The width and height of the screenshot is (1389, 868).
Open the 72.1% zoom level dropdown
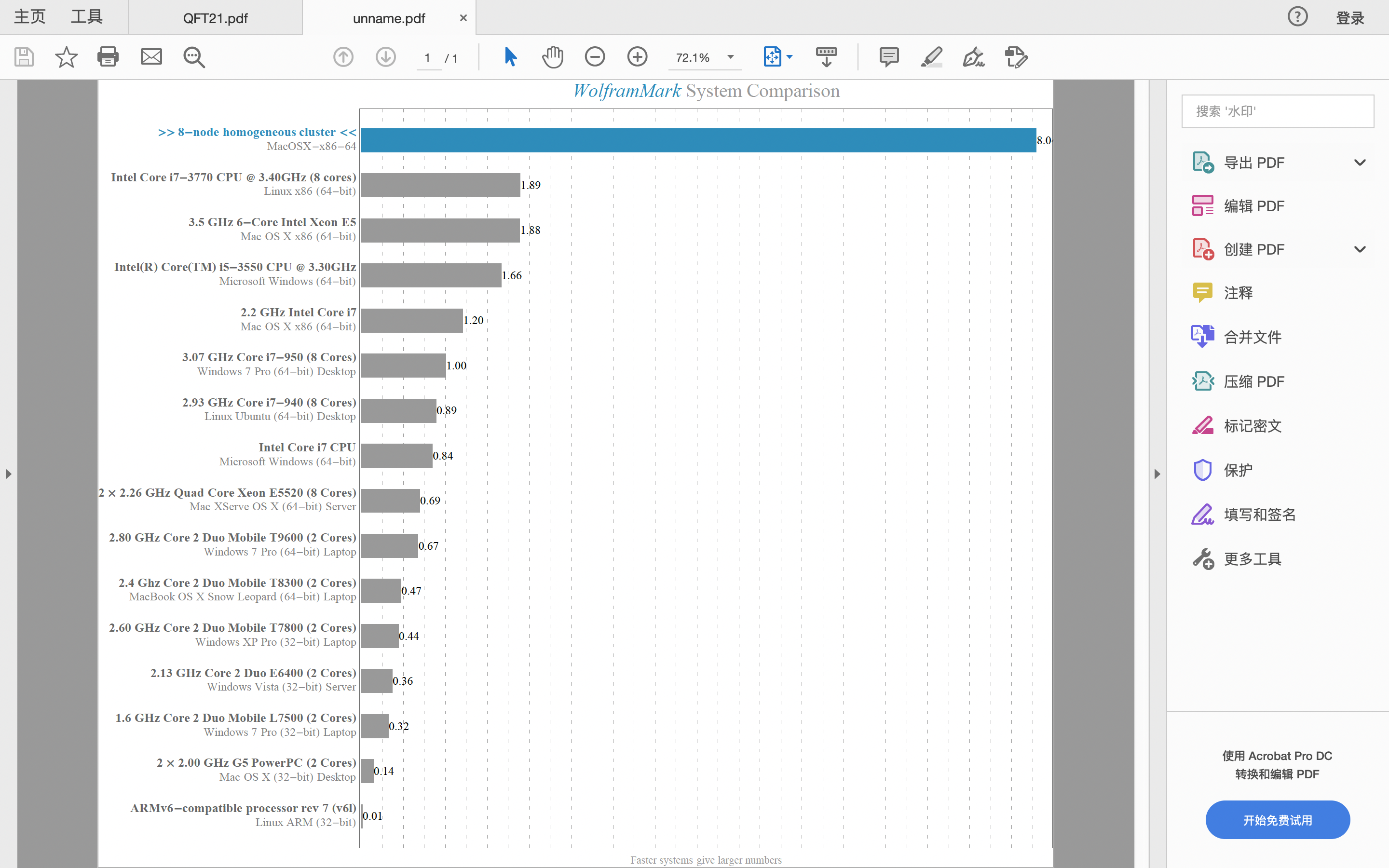[x=731, y=57]
